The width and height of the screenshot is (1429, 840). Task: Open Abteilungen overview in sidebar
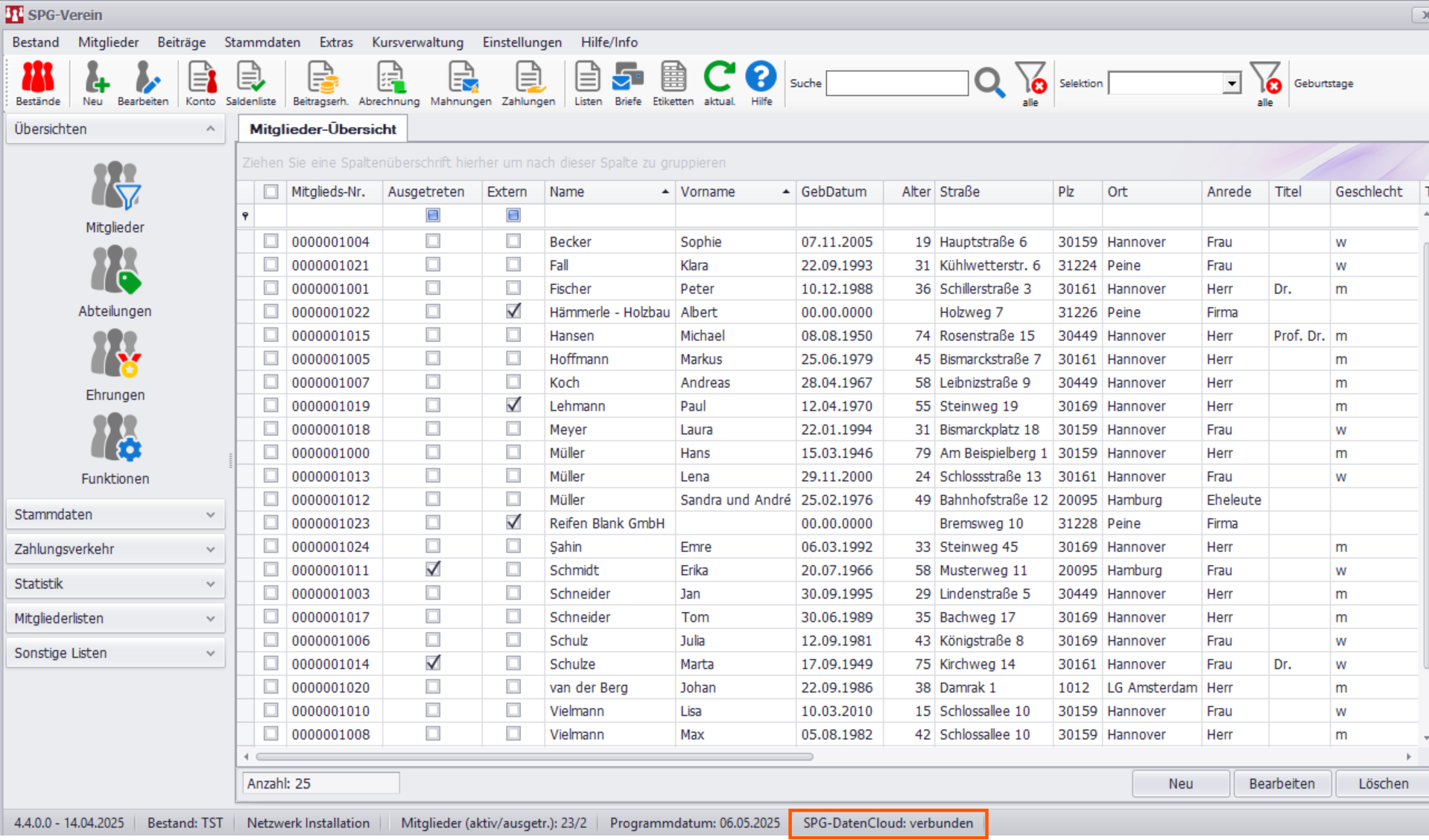(x=115, y=282)
